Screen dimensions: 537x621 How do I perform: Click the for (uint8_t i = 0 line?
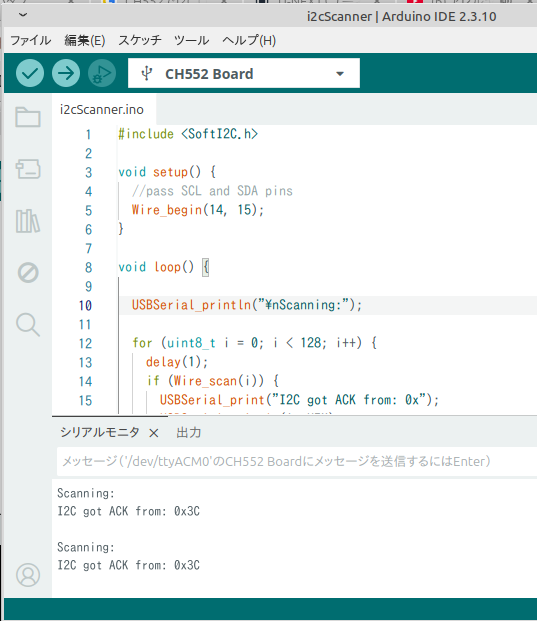[254, 343]
